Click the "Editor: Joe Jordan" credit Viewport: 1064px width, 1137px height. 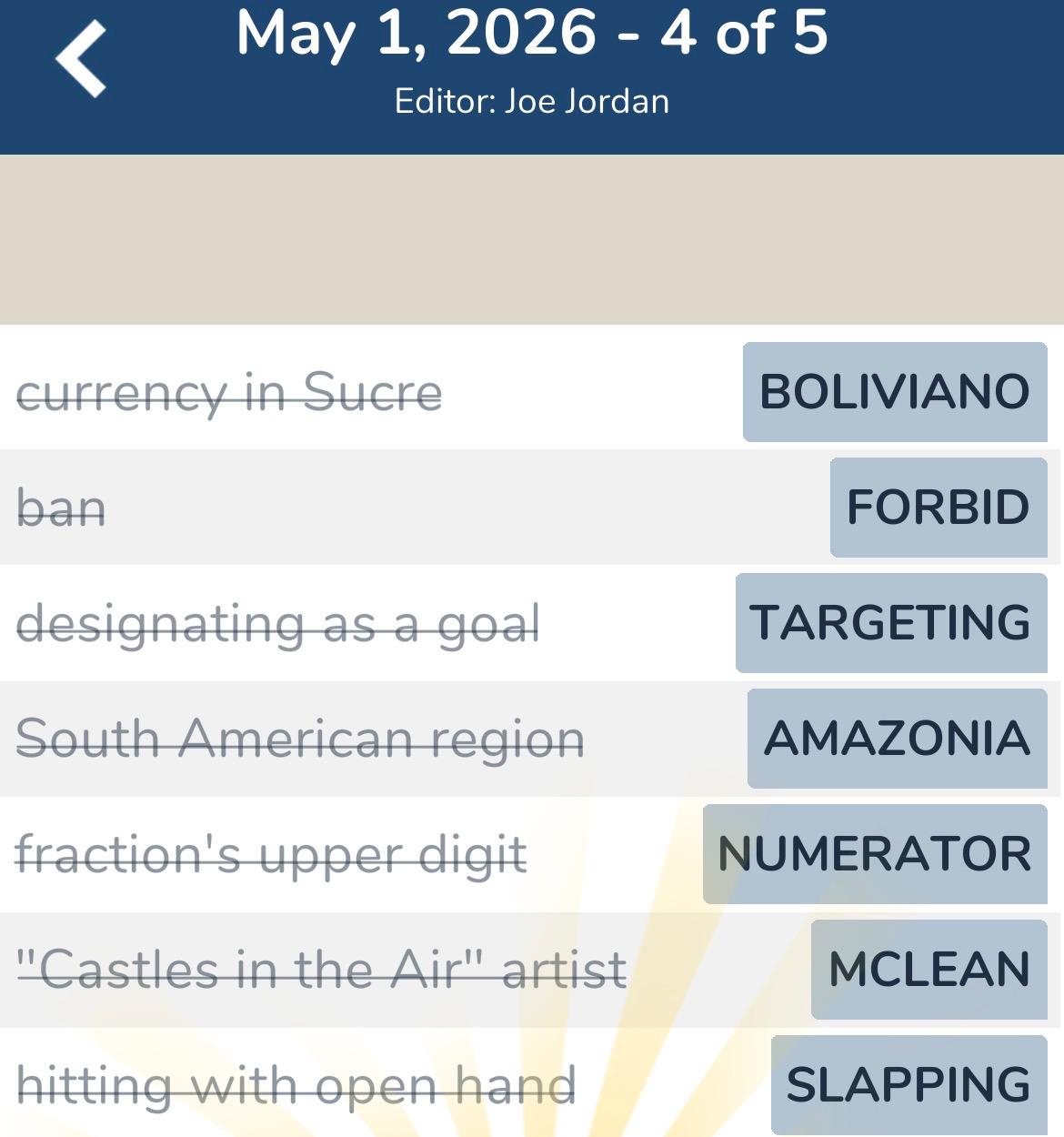(532, 101)
